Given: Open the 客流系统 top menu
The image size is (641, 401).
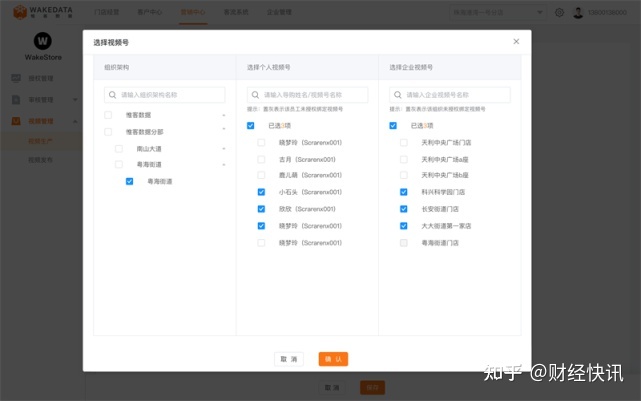Looking at the screenshot, I should tap(236, 12).
